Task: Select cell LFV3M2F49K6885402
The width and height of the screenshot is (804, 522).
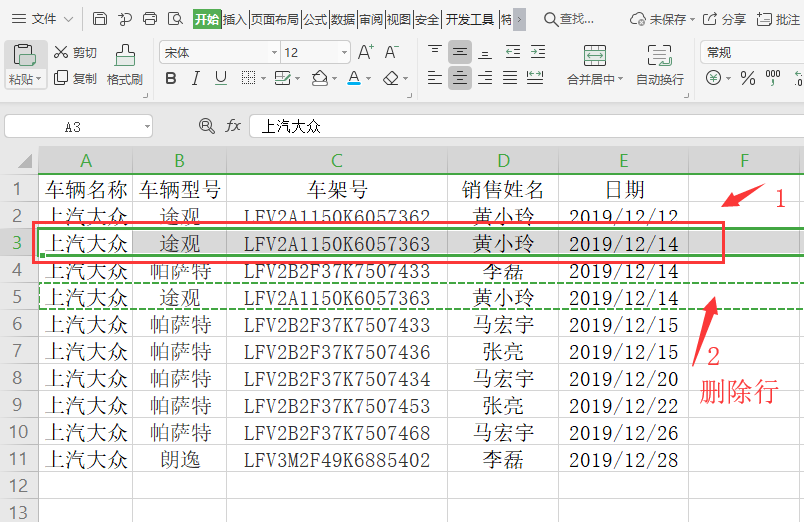Action: (x=337, y=459)
